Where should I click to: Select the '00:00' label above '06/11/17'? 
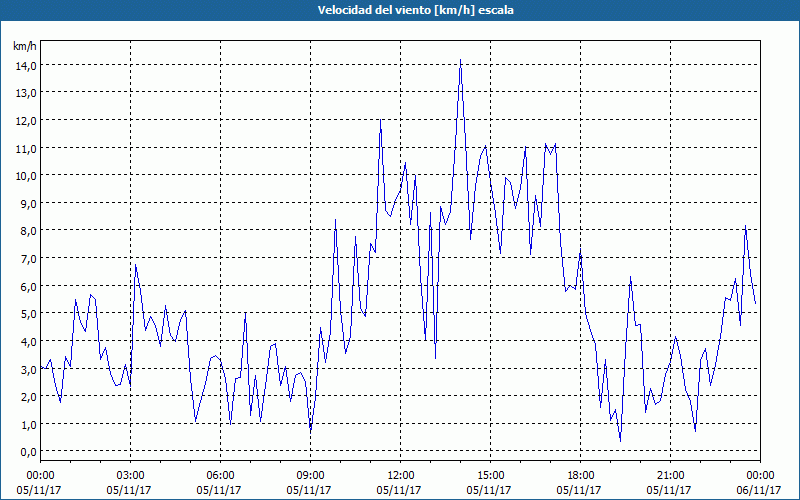point(760,476)
